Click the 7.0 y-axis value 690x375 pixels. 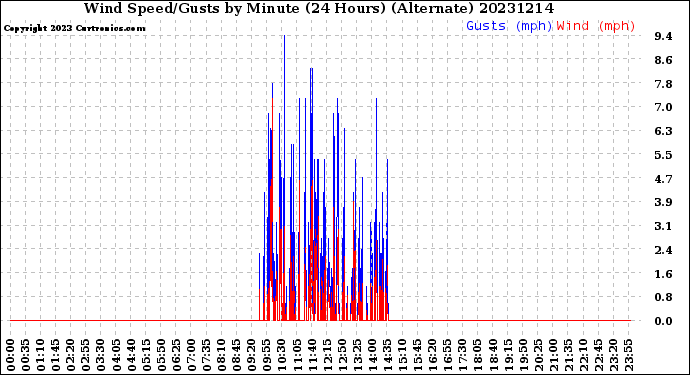click(x=663, y=107)
